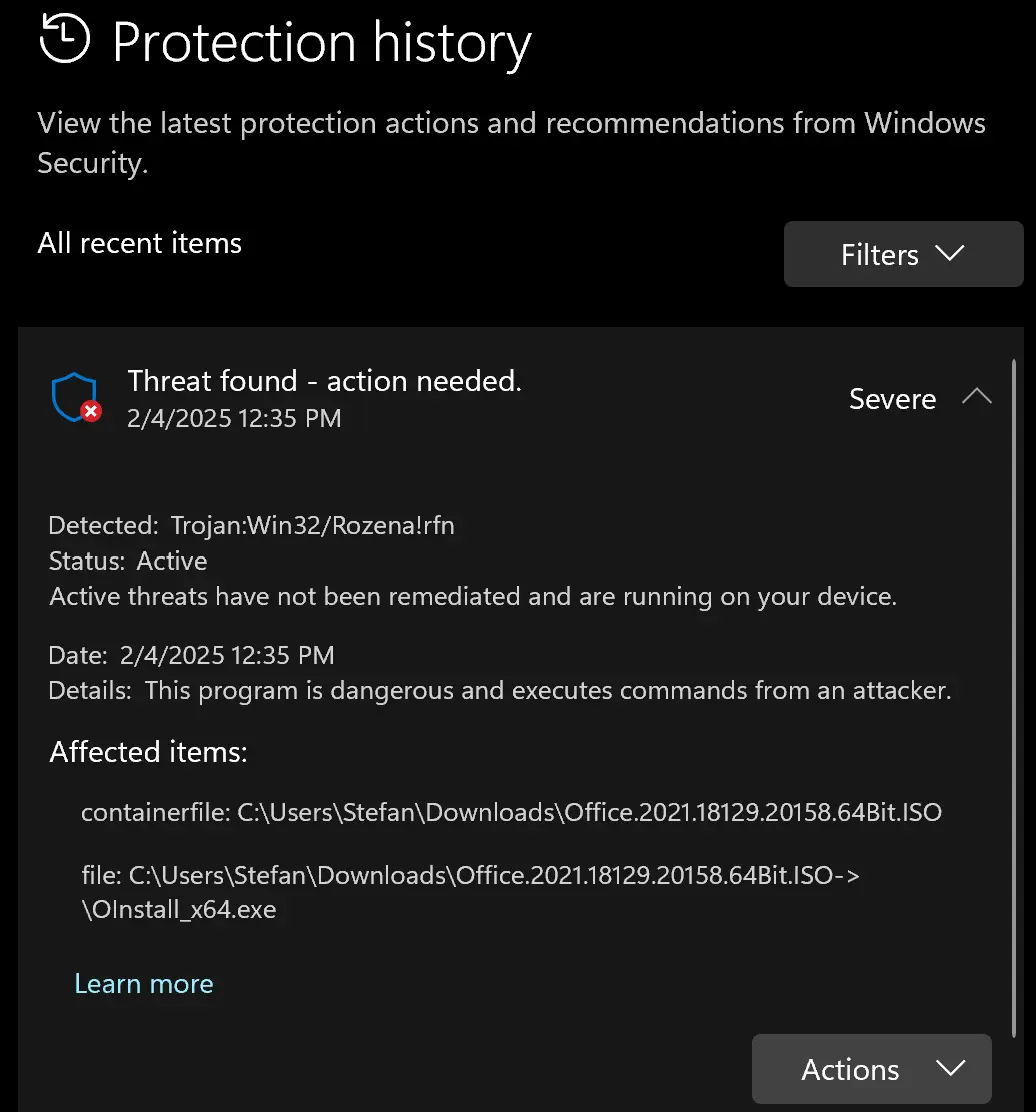
Task: Click the threat timestamp 2/4/2025 12:35 PM
Action: pos(234,418)
